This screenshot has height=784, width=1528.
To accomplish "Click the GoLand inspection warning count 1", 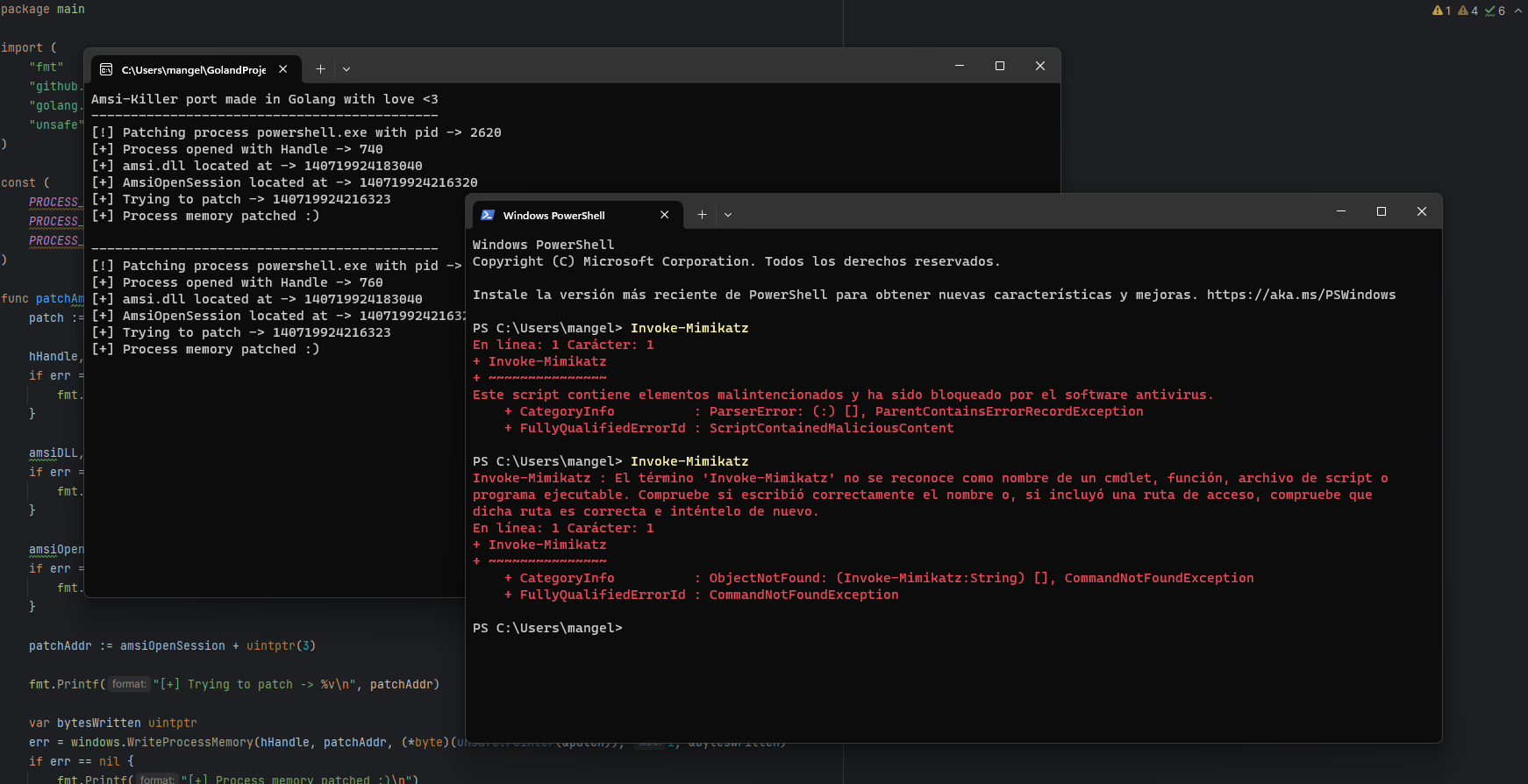I will coord(1441,11).
